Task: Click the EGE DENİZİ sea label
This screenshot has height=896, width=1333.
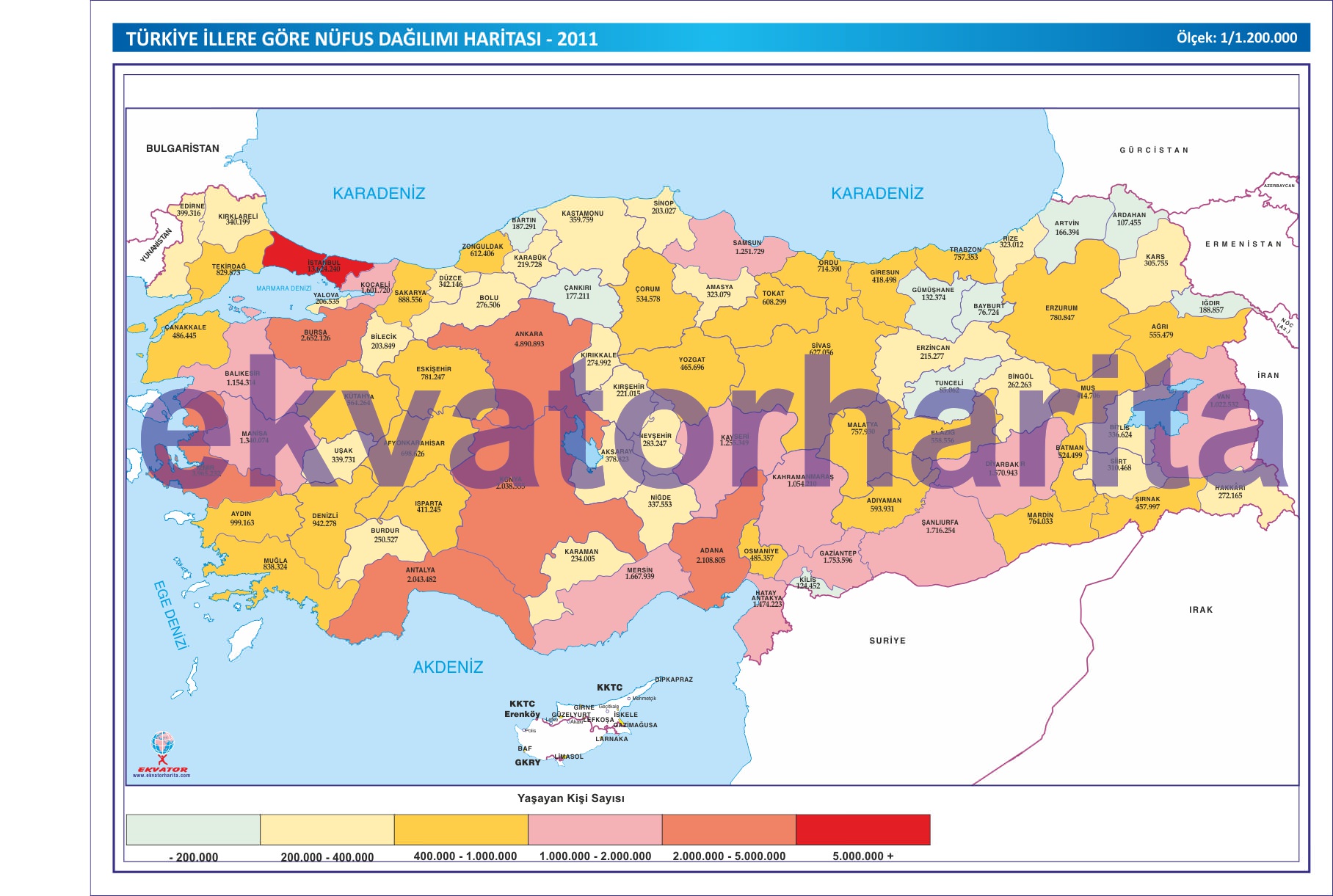Action: point(170,615)
